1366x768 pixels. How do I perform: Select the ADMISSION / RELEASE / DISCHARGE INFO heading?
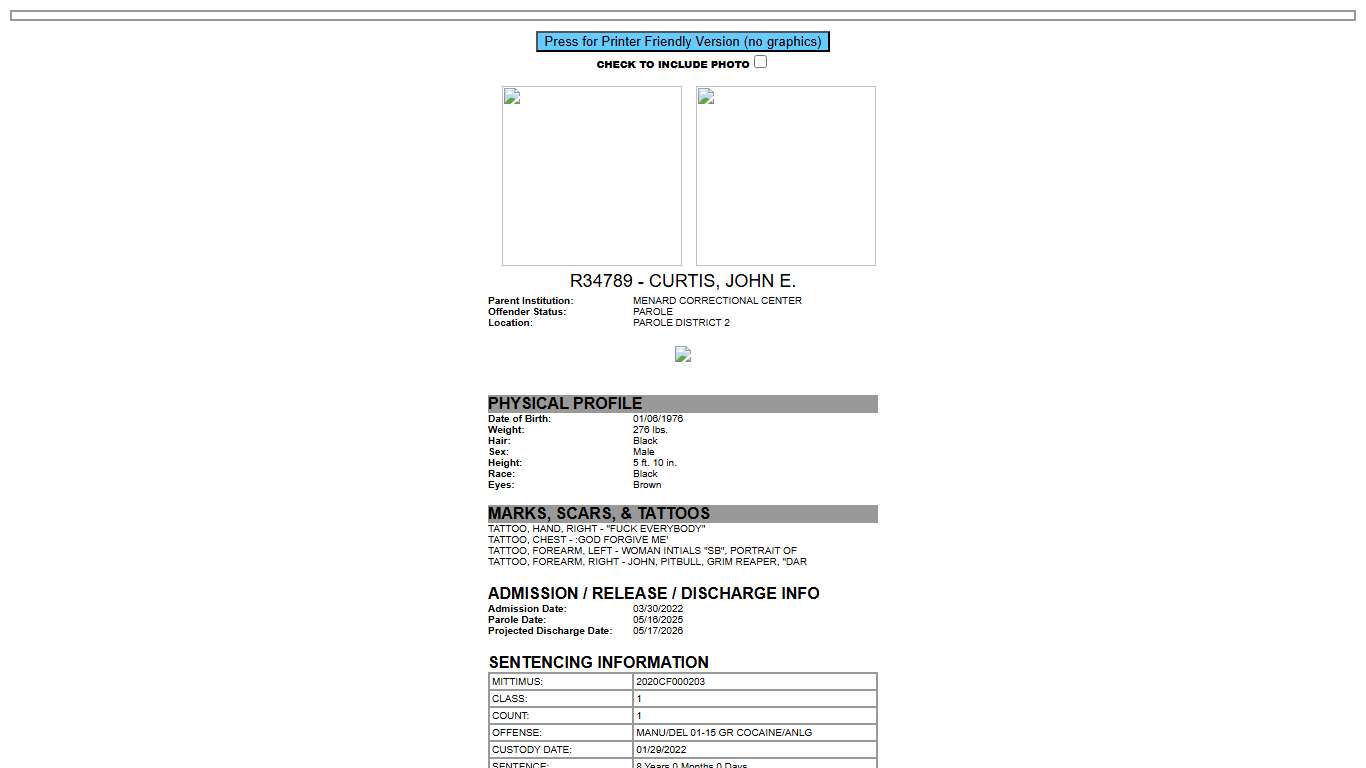[653, 593]
